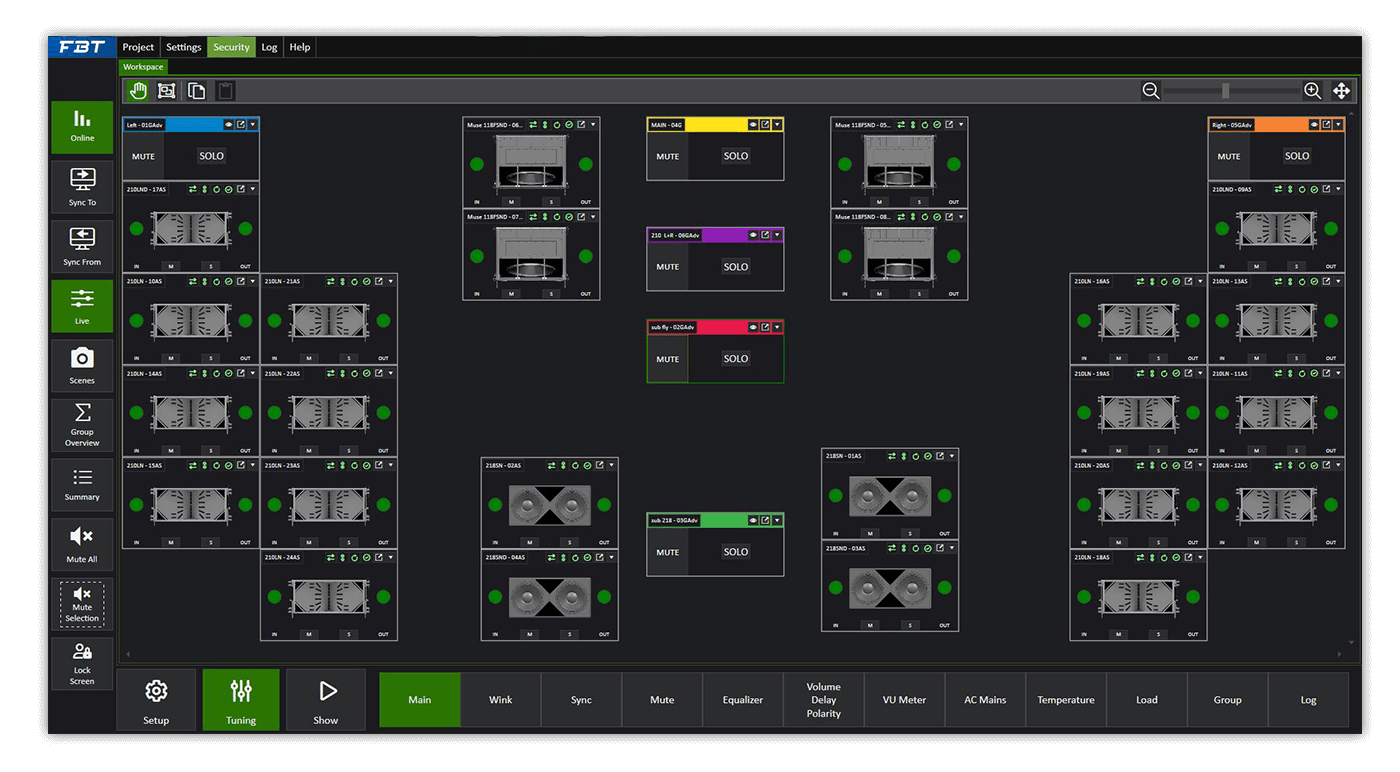The image size is (1400, 772).
Task: Expand dropdown arrow on sub fly - 02GAdv
Action: tap(777, 327)
